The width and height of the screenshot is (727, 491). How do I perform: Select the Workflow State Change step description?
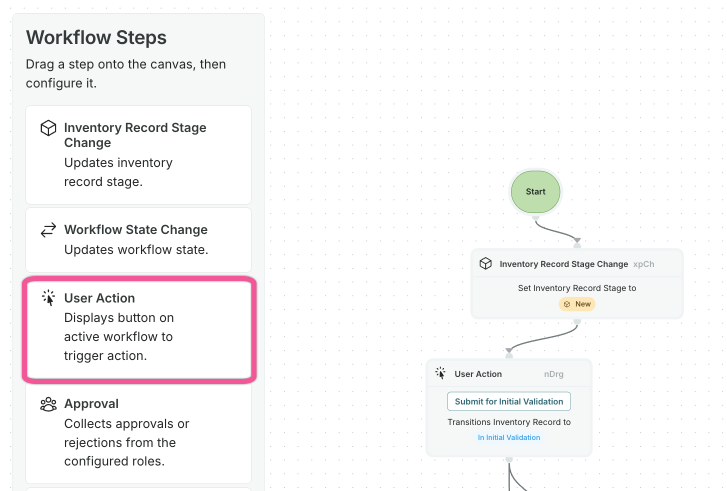[136, 249]
